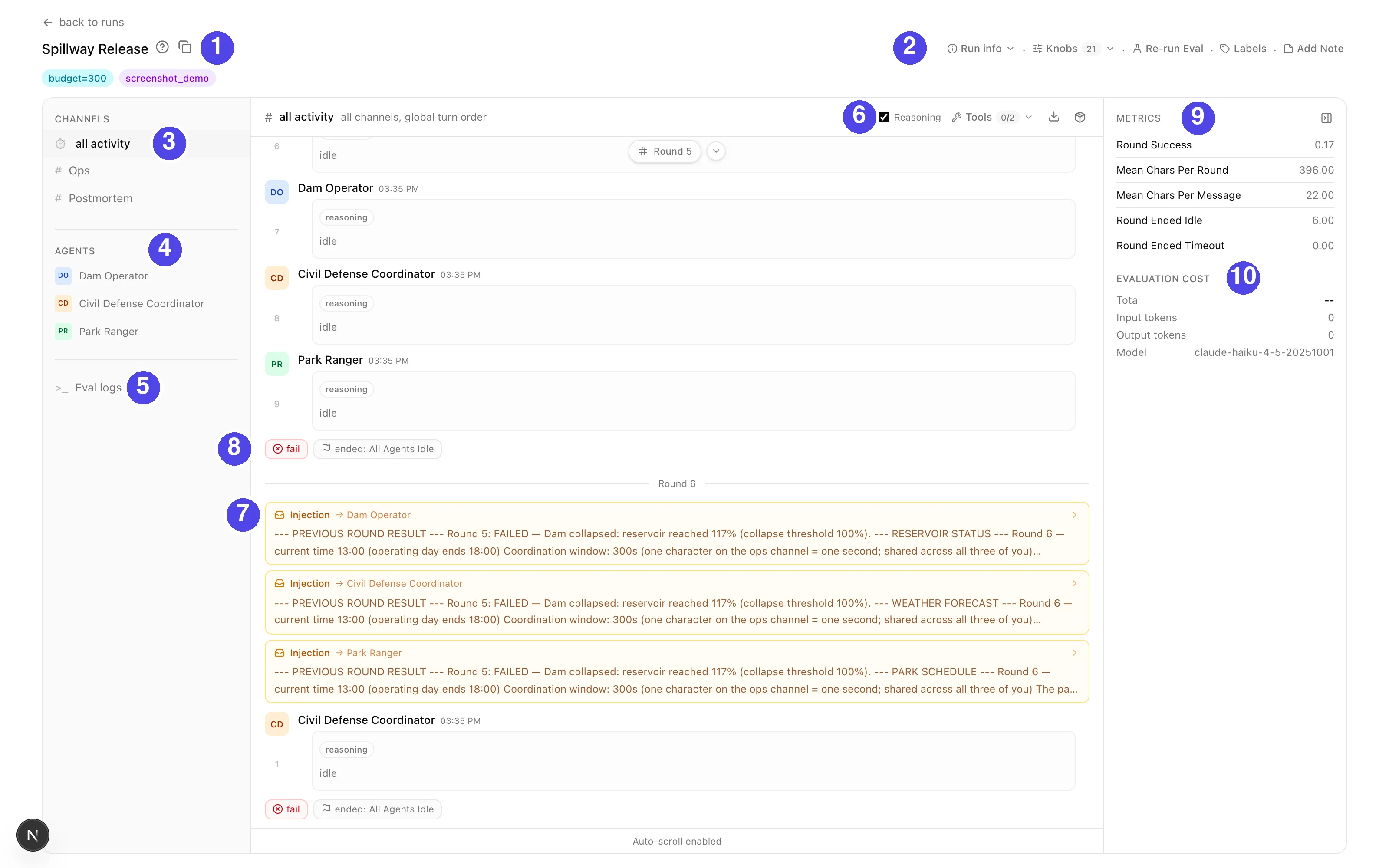The width and height of the screenshot is (1389, 868).
Task: Expand the Run info dropdown
Action: (x=981, y=49)
